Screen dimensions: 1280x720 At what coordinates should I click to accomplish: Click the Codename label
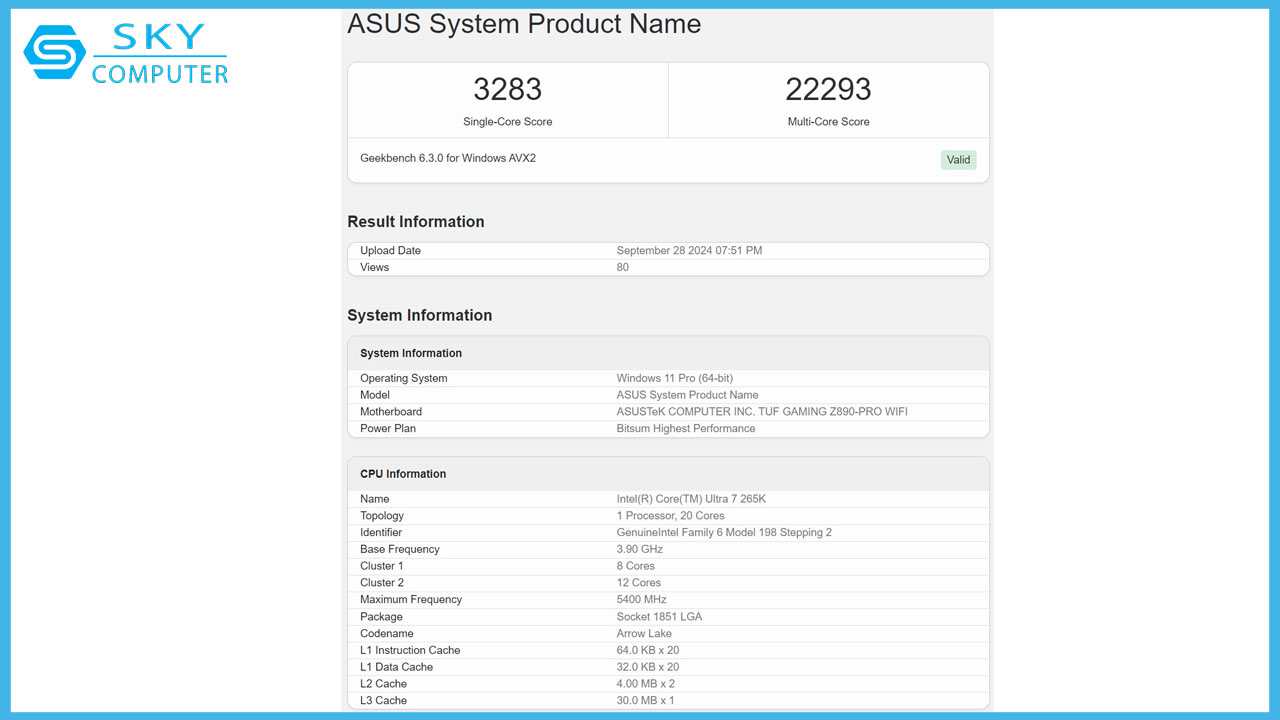click(x=387, y=634)
